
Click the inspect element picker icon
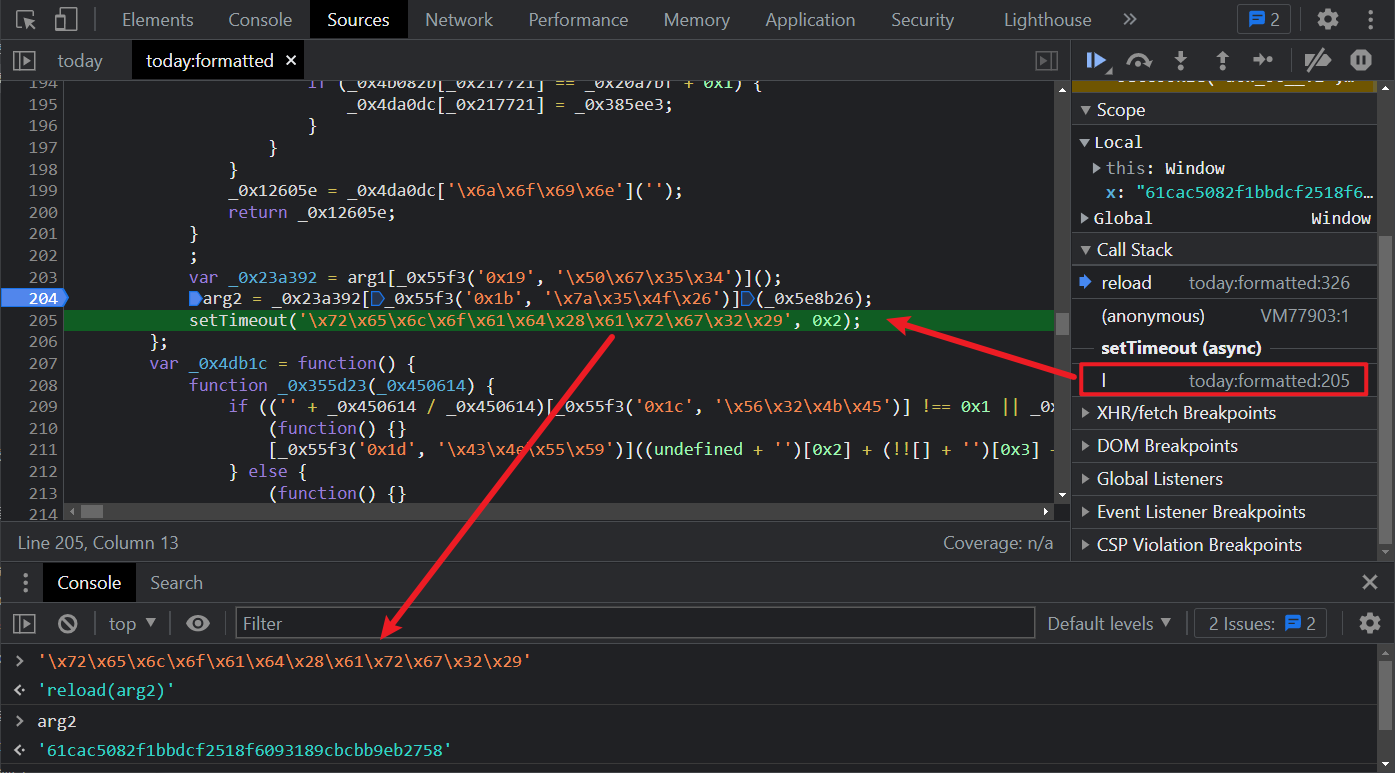pos(27,20)
